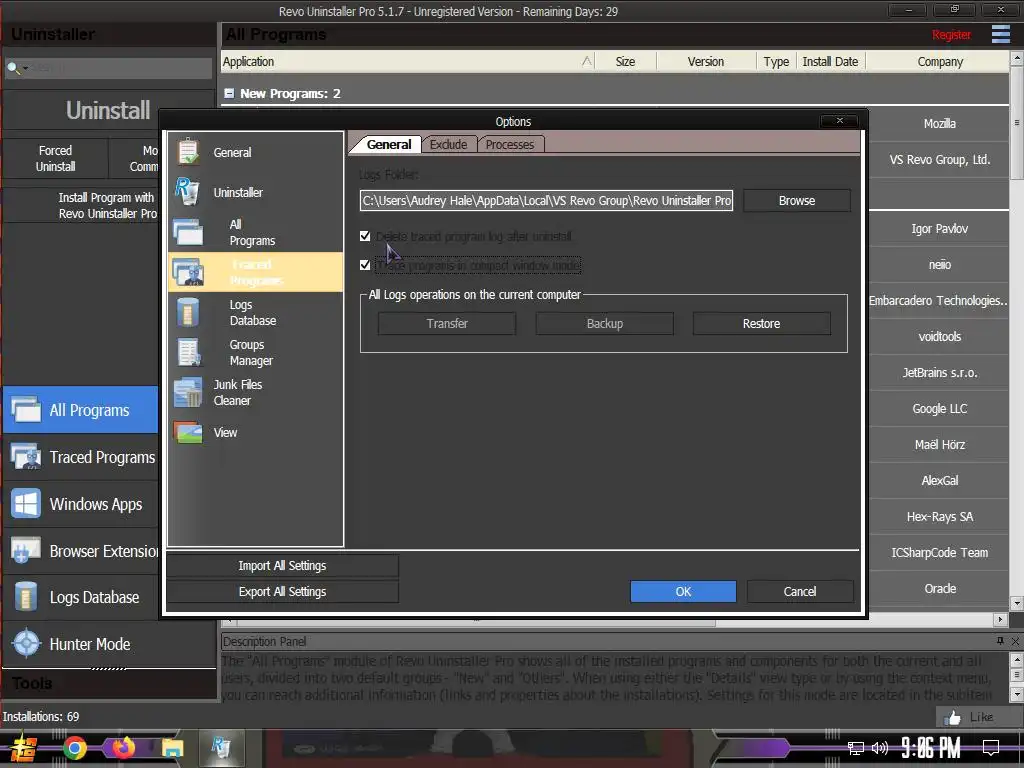This screenshot has width=1024, height=768.
Task: Open the notification center icon
Action: [x=991, y=747]
